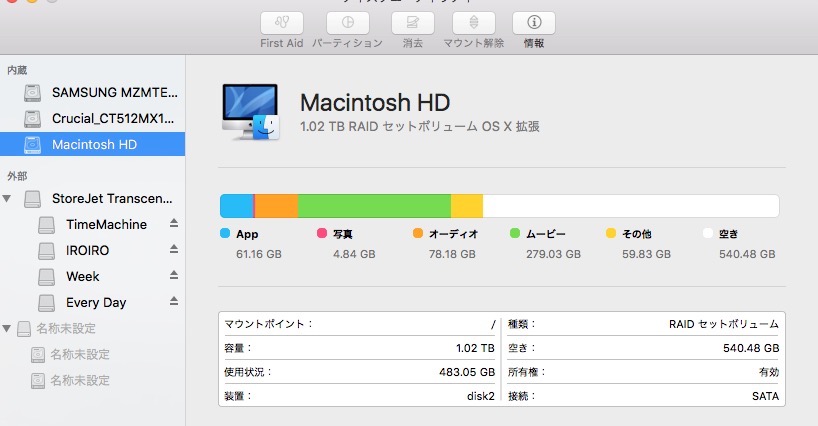Click the First Aid toolbar icon
The height and width of the screenshot is (426, 818).
(282, 23)
